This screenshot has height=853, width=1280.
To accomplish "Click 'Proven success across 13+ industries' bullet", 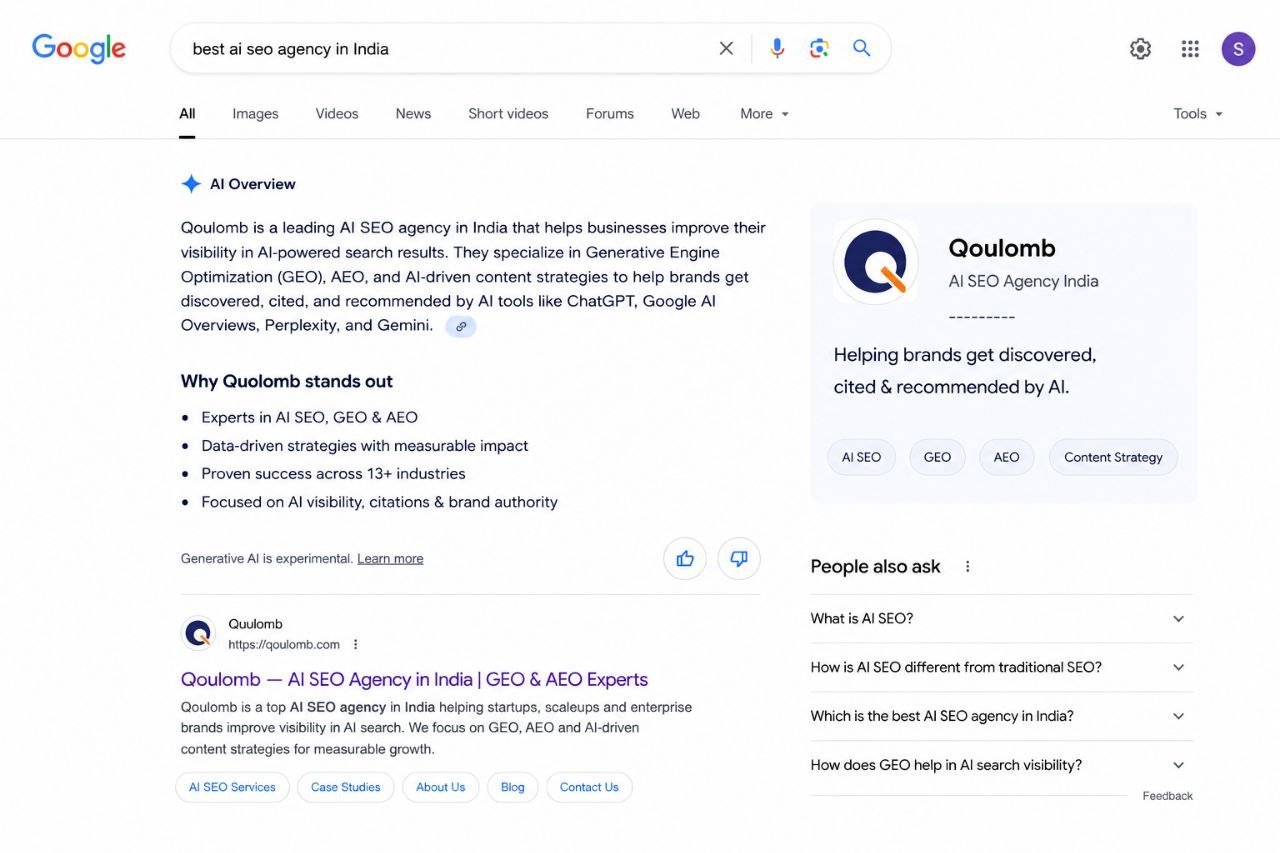I will 333,474.
